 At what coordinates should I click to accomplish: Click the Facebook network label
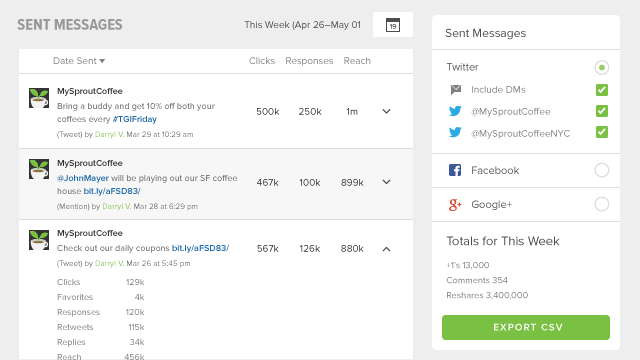pos(495,171)
